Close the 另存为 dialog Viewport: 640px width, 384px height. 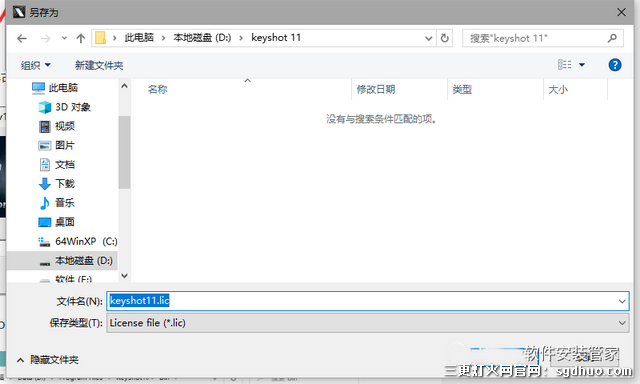pyautogui.click(x=621, y=12)
